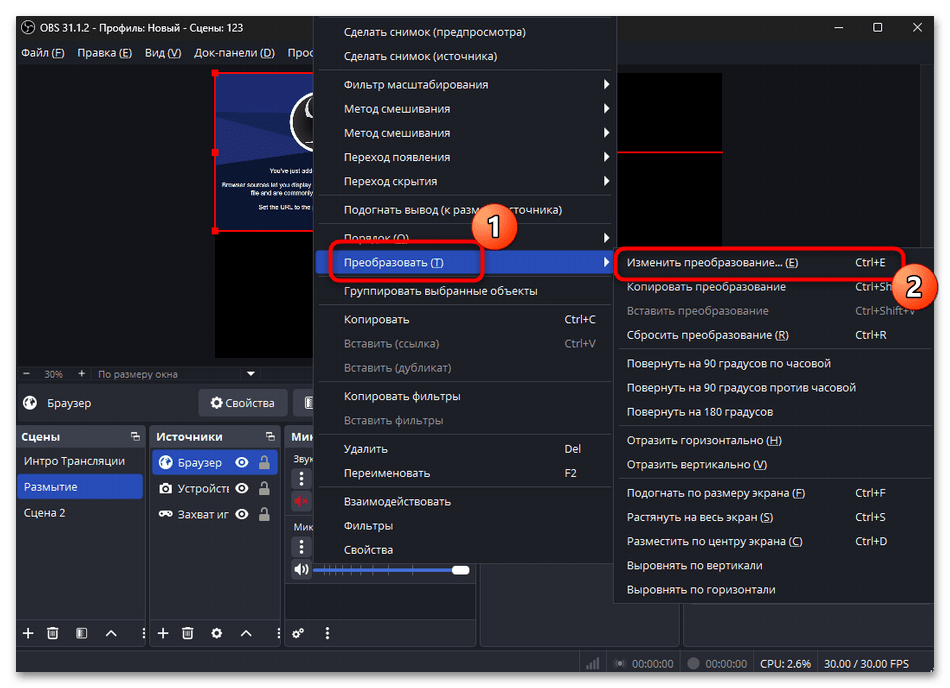Open advanced audio settings gears icon
This screenshot has width=950, height=688.
click(298, 633)
